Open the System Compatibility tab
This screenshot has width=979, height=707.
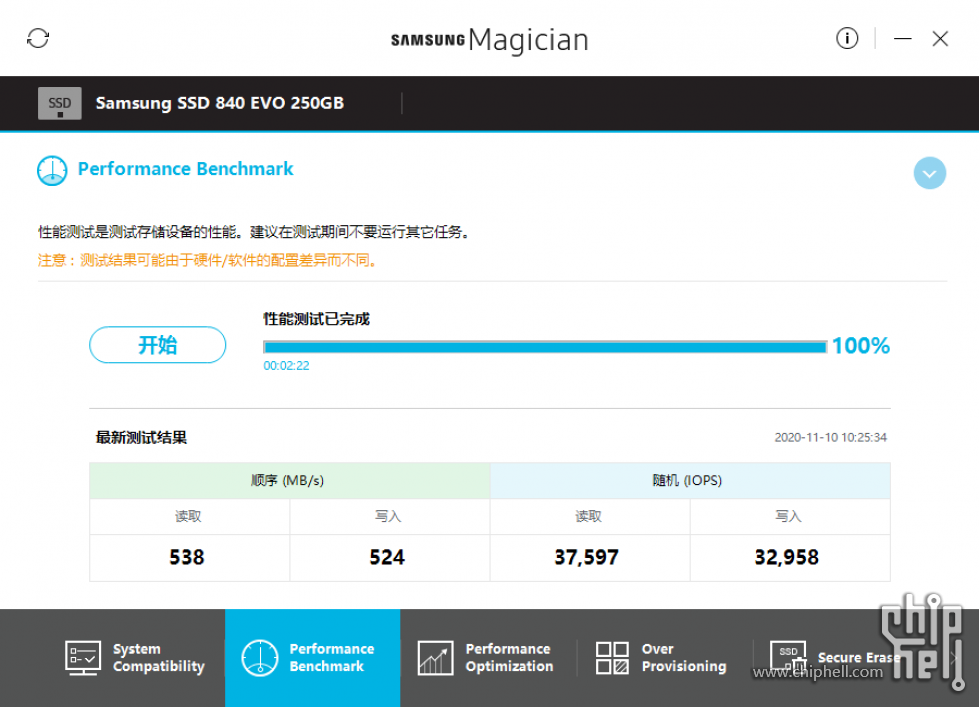point(135,658)
